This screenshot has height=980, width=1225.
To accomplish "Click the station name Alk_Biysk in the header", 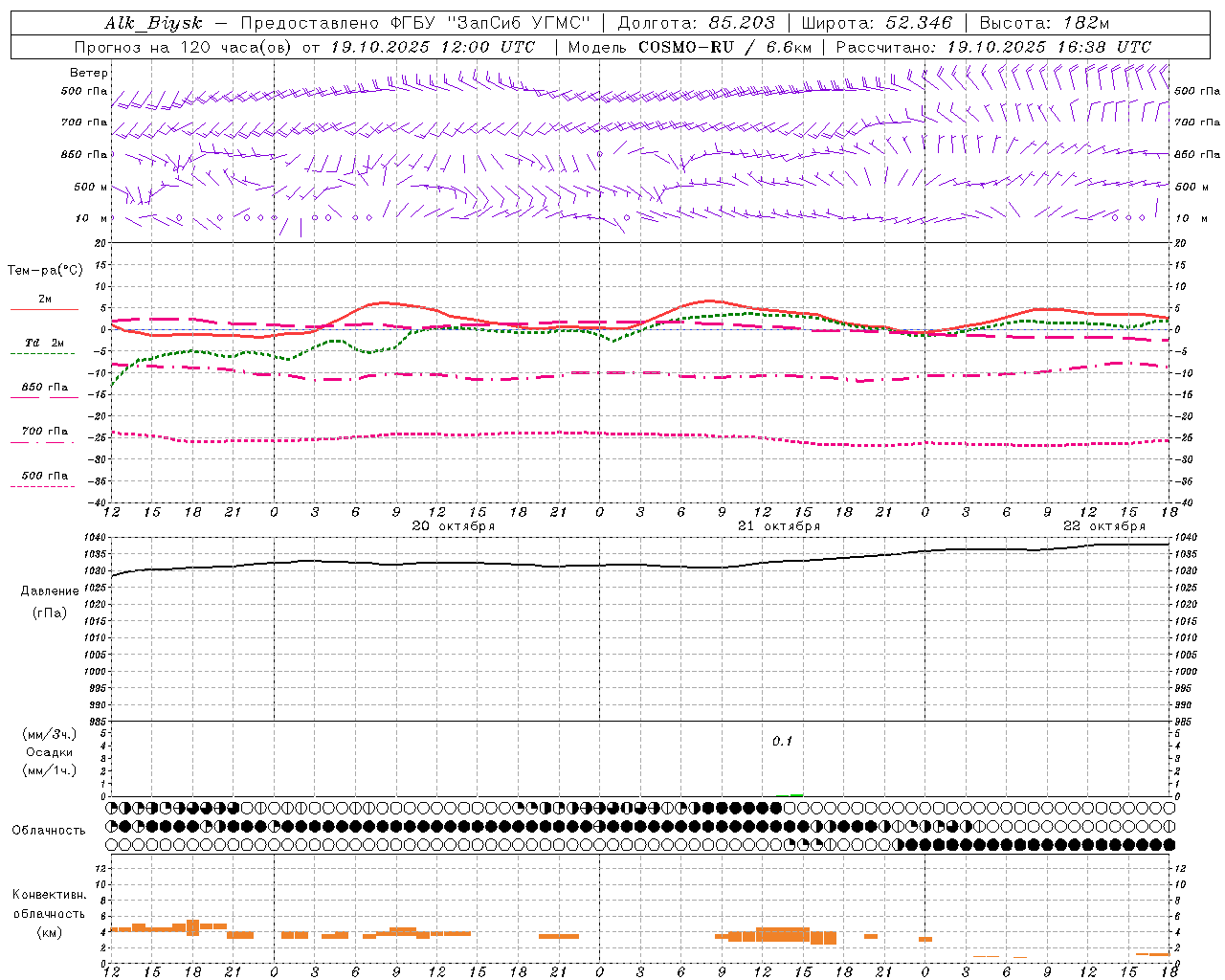I will tap(154, 23).
